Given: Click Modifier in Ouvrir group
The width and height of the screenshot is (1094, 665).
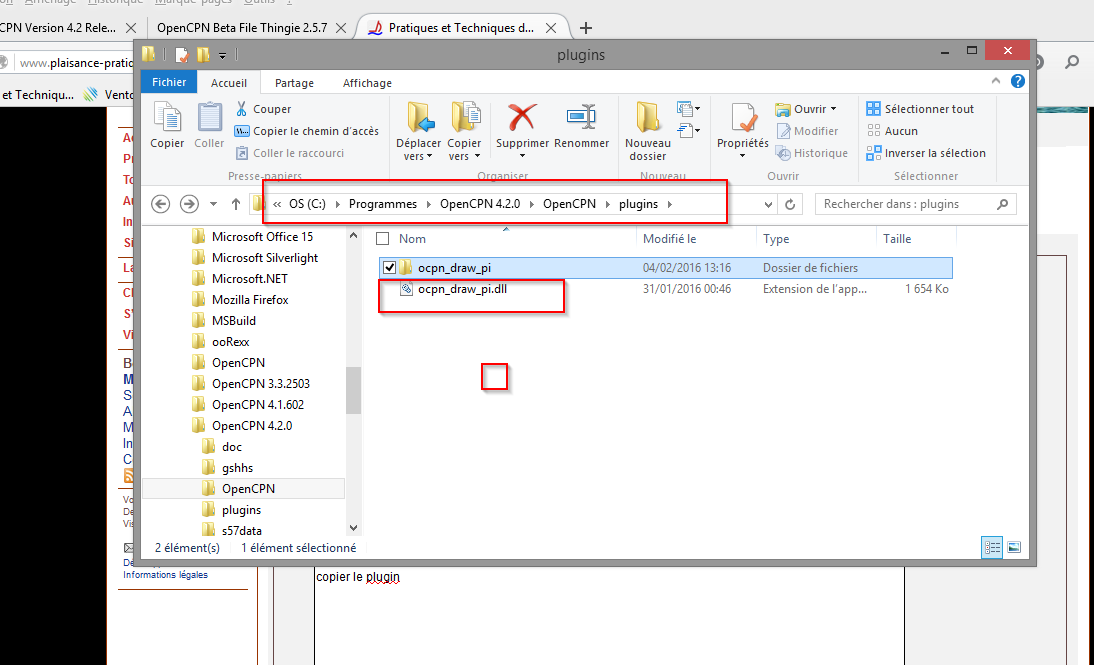Looking at the screenshot, I should (807, 130).
